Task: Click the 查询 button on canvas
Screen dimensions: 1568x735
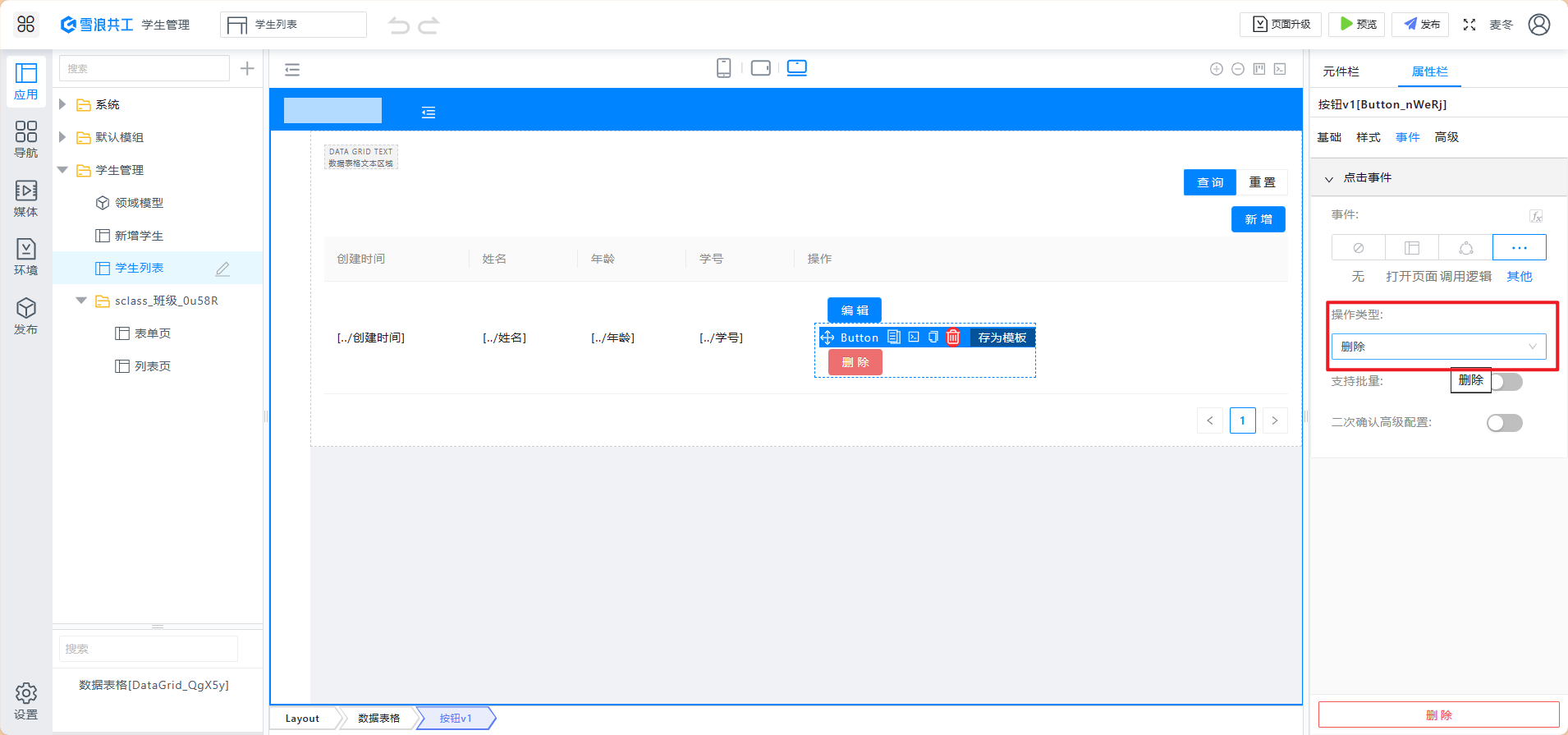Action: pos(1210,182)
